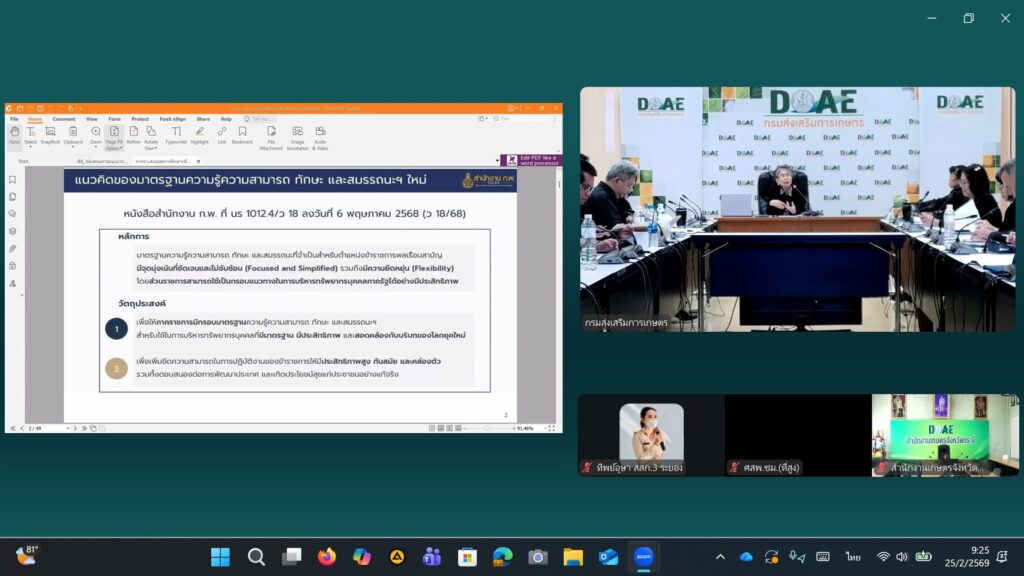Viewport: 1024px width, 576px height.
Task: Show hidden system tray icons chevron
Action: click(720, 557)
